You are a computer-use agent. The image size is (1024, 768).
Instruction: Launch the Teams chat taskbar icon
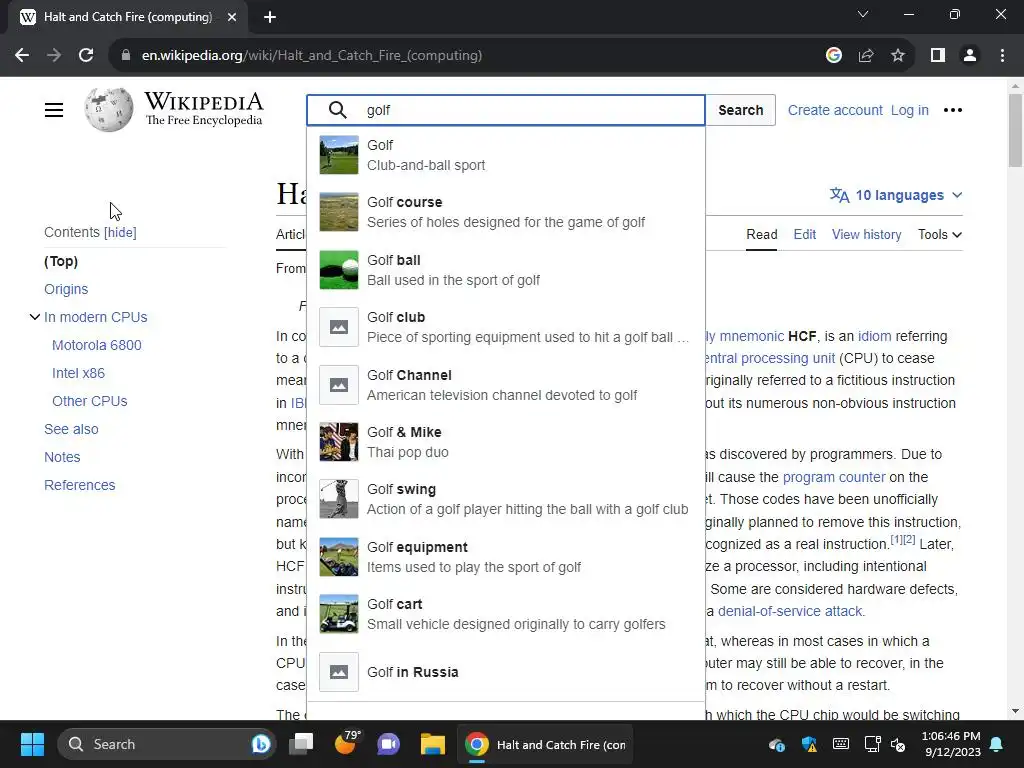click(x=389, y=744)
